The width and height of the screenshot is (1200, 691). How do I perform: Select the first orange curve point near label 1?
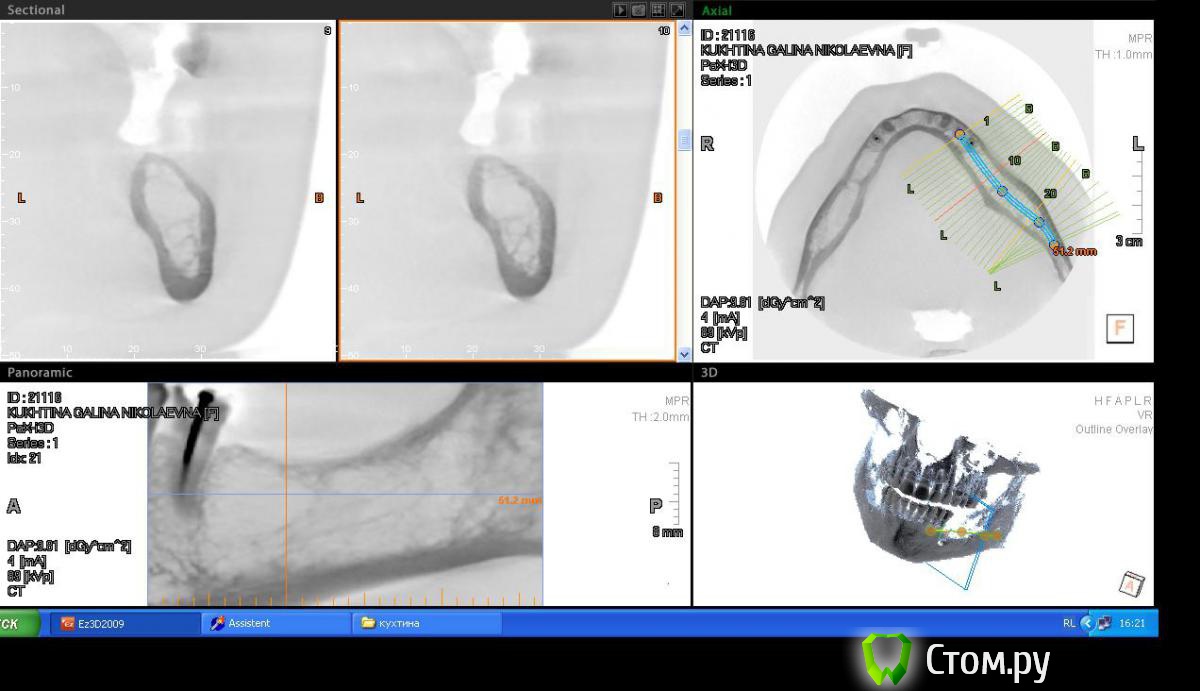(x=960, y=134)
